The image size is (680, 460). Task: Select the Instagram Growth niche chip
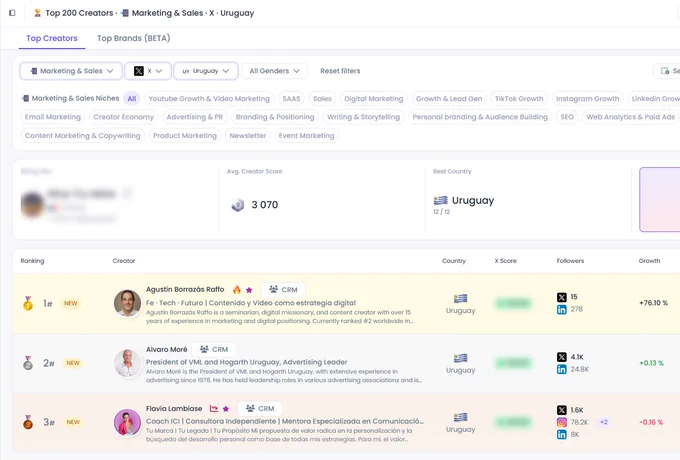[588, 99]
